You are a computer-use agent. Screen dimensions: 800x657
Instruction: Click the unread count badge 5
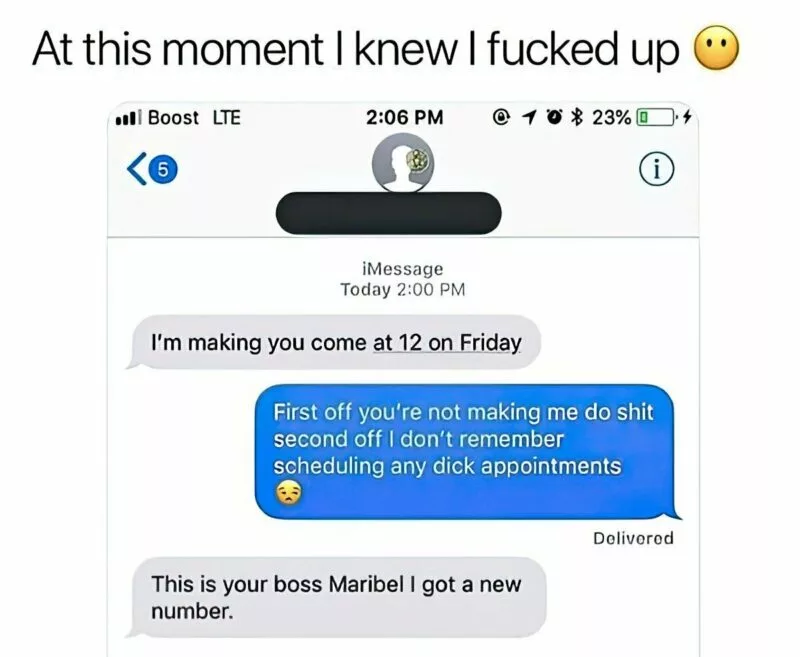[164, 169]
